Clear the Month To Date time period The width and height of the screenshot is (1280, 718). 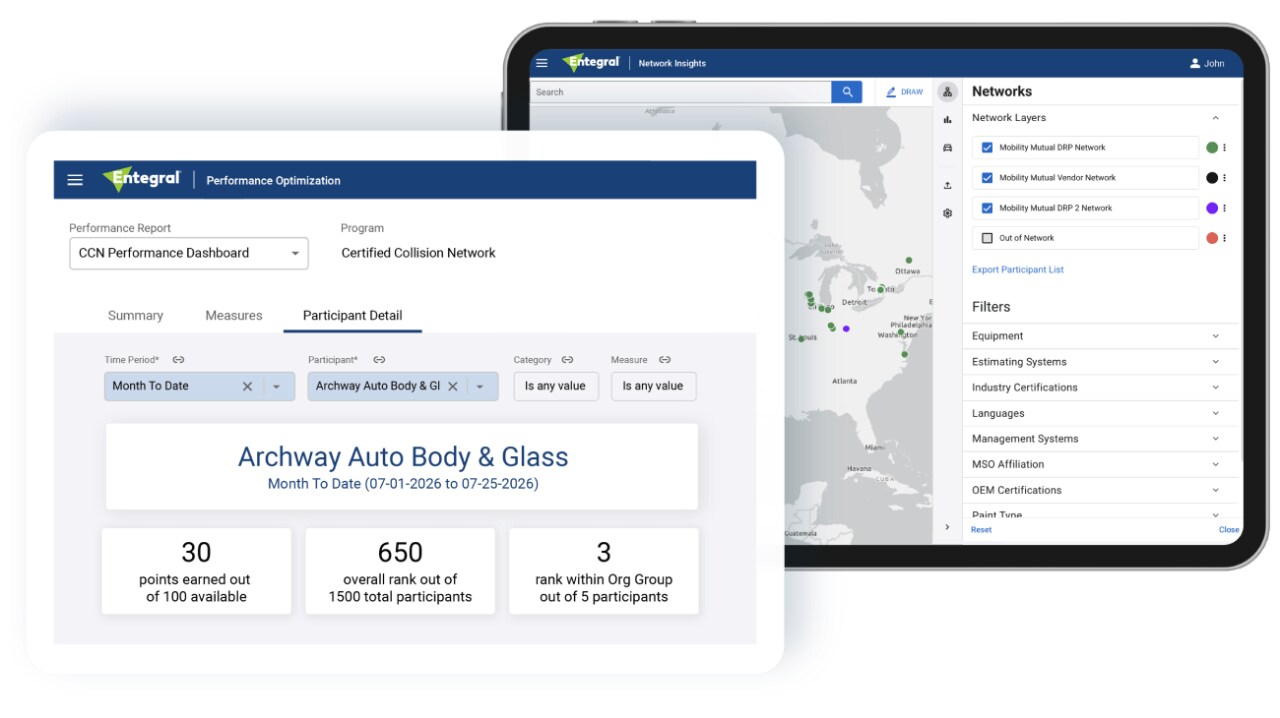[x=247, y=386]
